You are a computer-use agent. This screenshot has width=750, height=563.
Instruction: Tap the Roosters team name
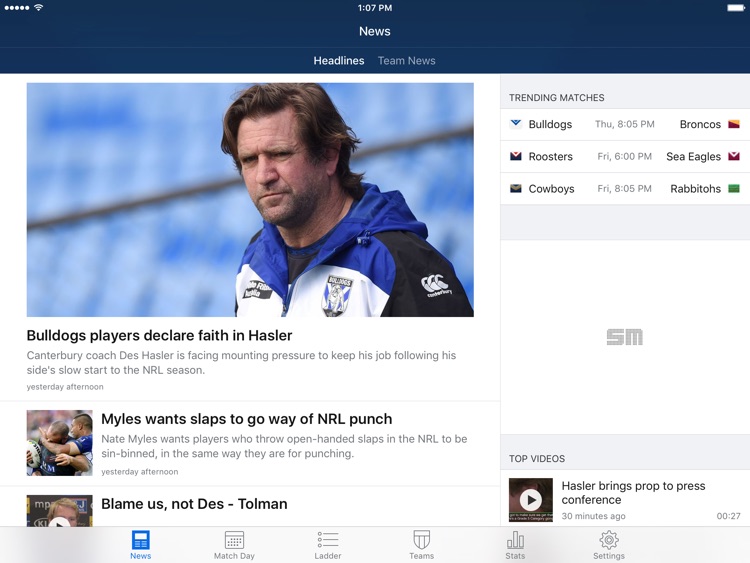[551, 156]
